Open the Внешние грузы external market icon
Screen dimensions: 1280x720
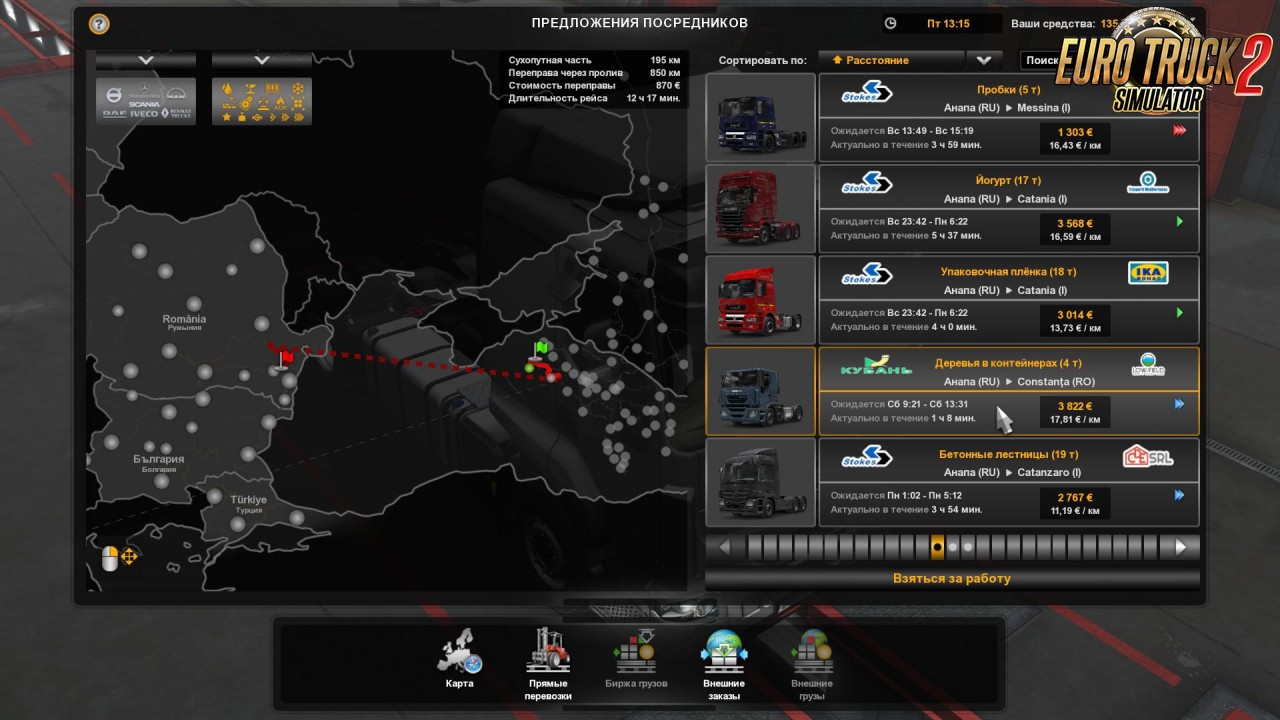(811, 650)
